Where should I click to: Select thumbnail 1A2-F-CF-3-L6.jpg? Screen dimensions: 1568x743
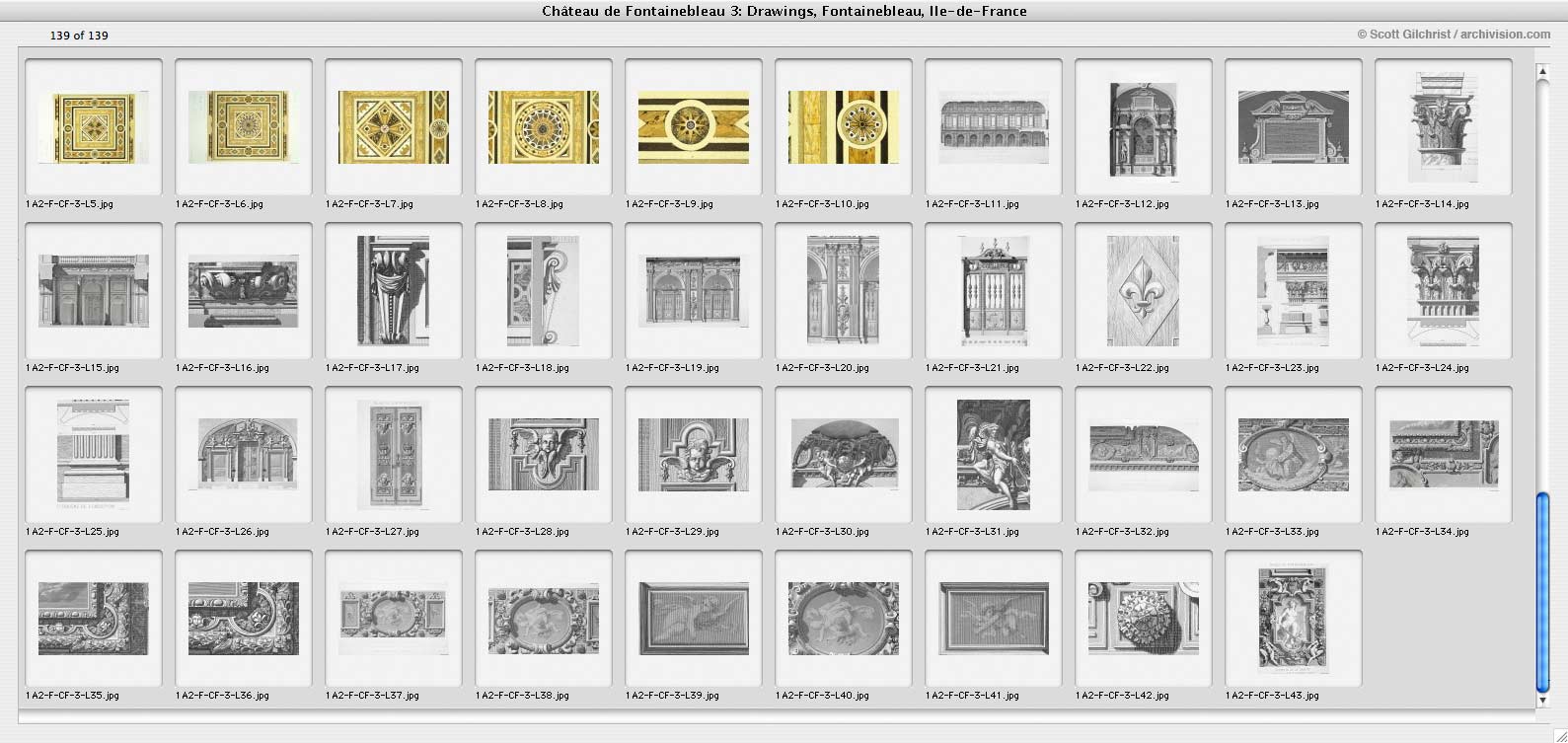(244, 128)
